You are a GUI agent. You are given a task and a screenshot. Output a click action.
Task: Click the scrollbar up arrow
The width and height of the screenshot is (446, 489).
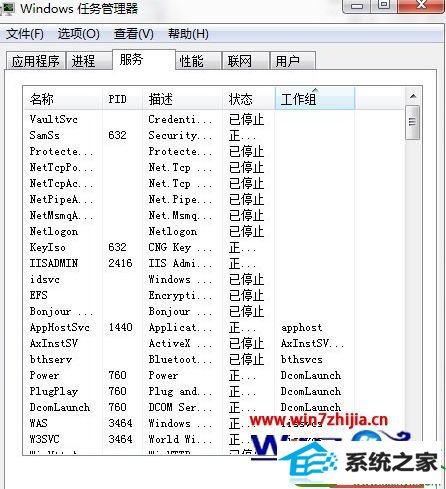pos(413,96)
